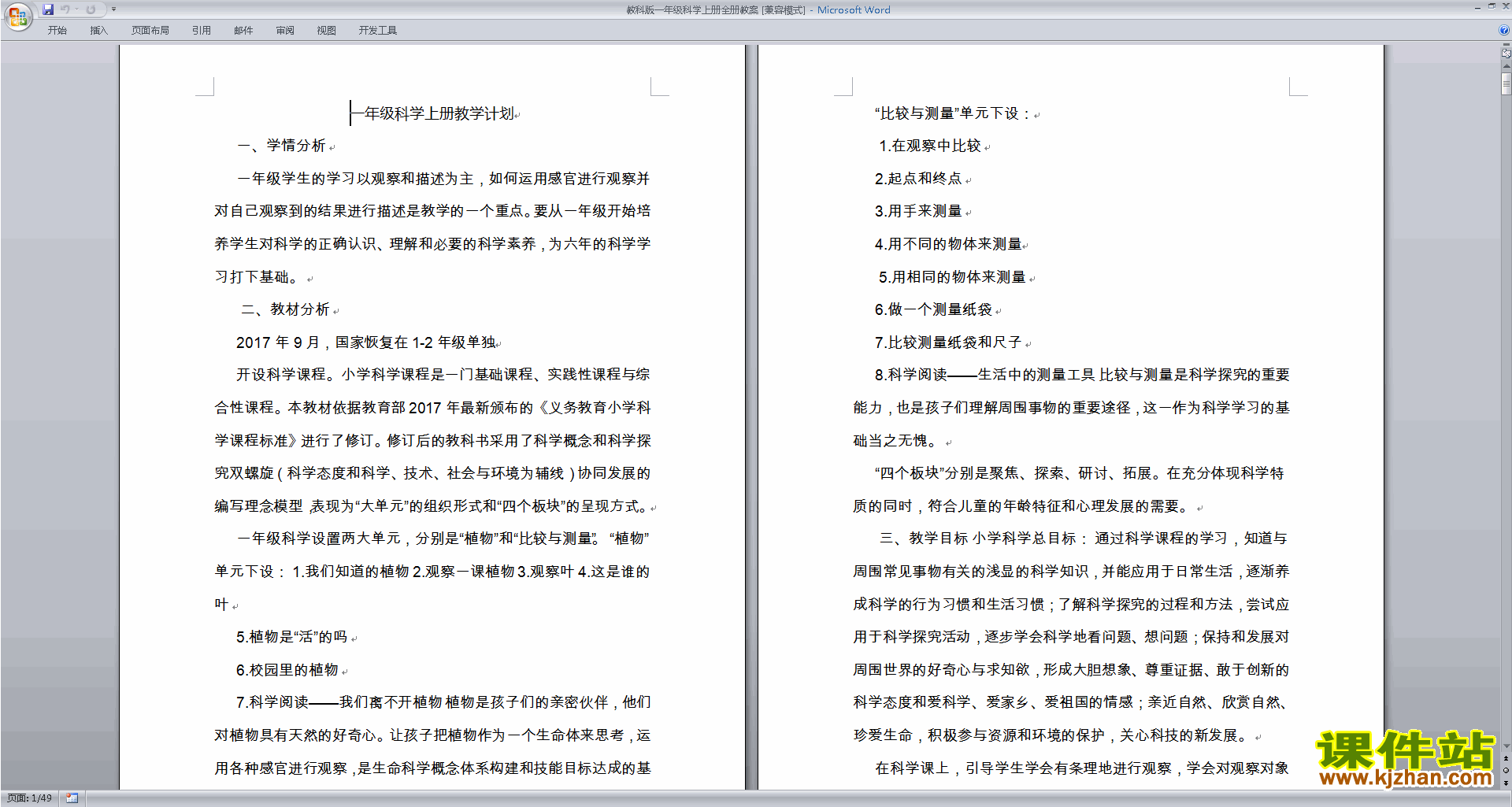Switch to the 页面布局 tab
This screenshot has width=1512, height=807.
pyautogui.click(x=150, y=31)
